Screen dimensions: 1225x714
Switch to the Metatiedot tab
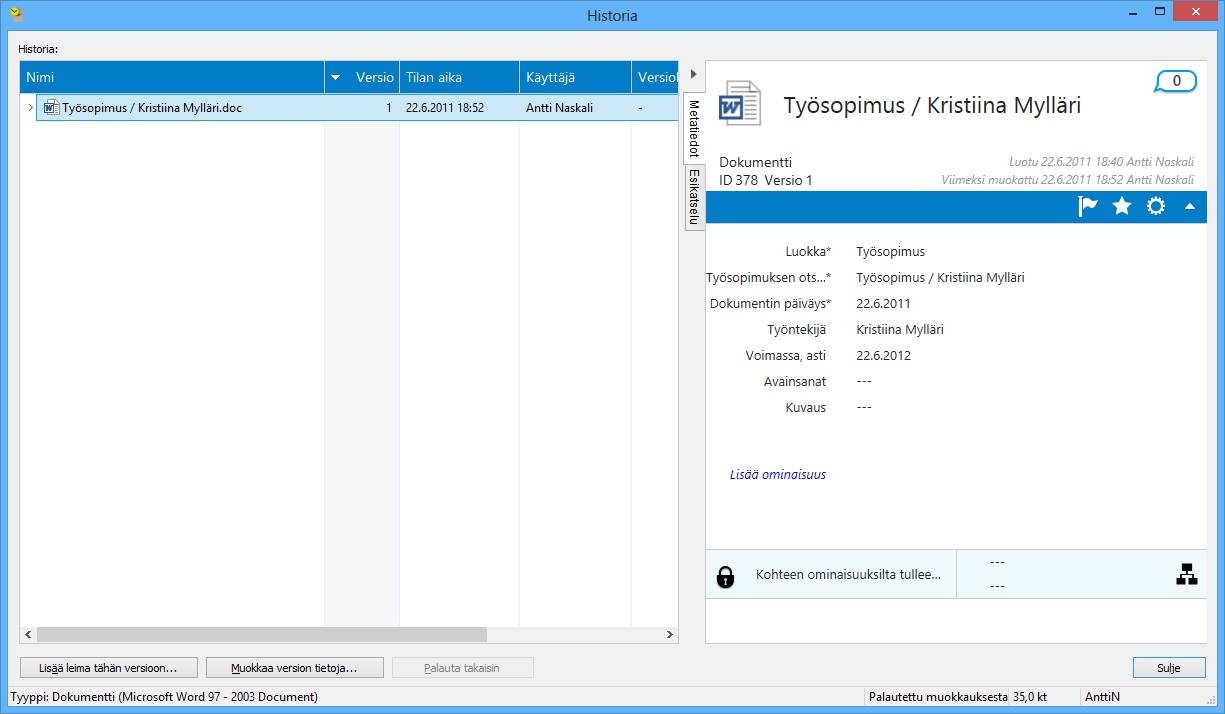click(x=694, y=127)
